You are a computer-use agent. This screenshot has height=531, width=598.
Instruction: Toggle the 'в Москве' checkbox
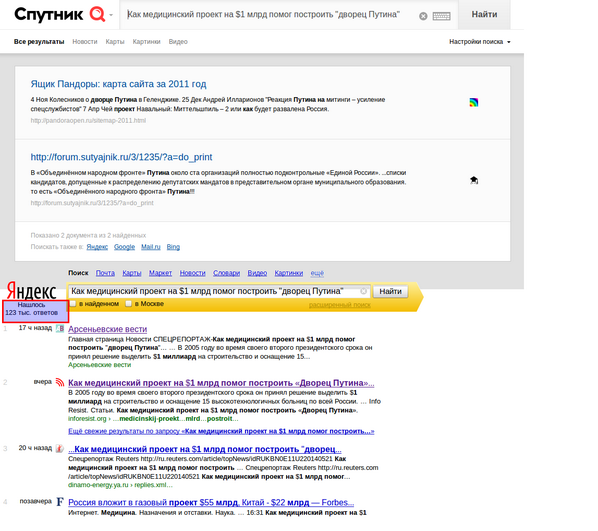(x=129, y=304)
